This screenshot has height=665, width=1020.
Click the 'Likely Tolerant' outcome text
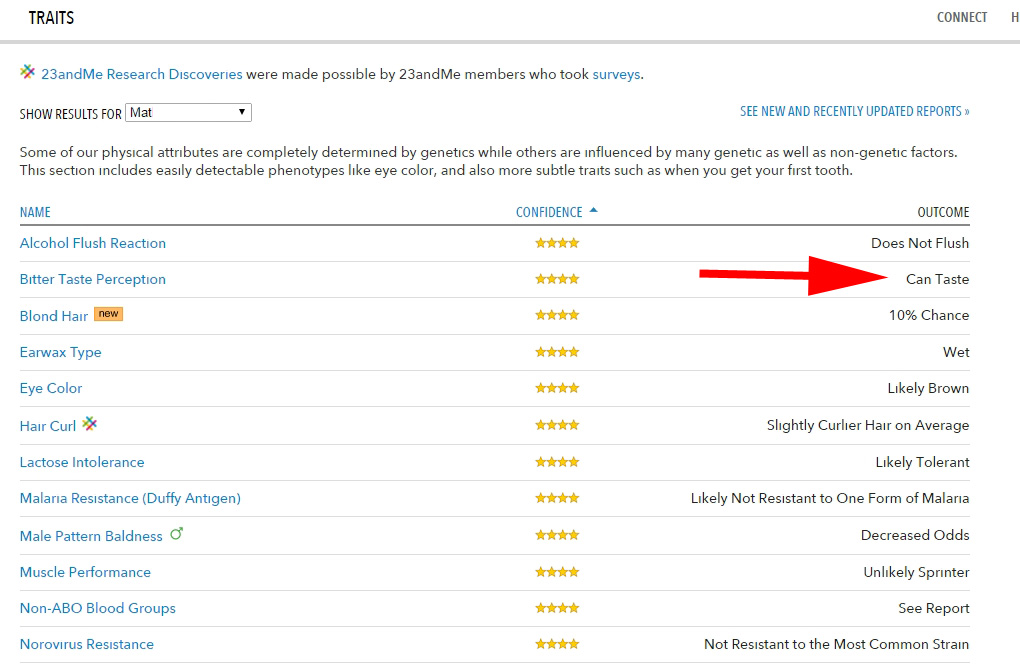pos(922,463)
